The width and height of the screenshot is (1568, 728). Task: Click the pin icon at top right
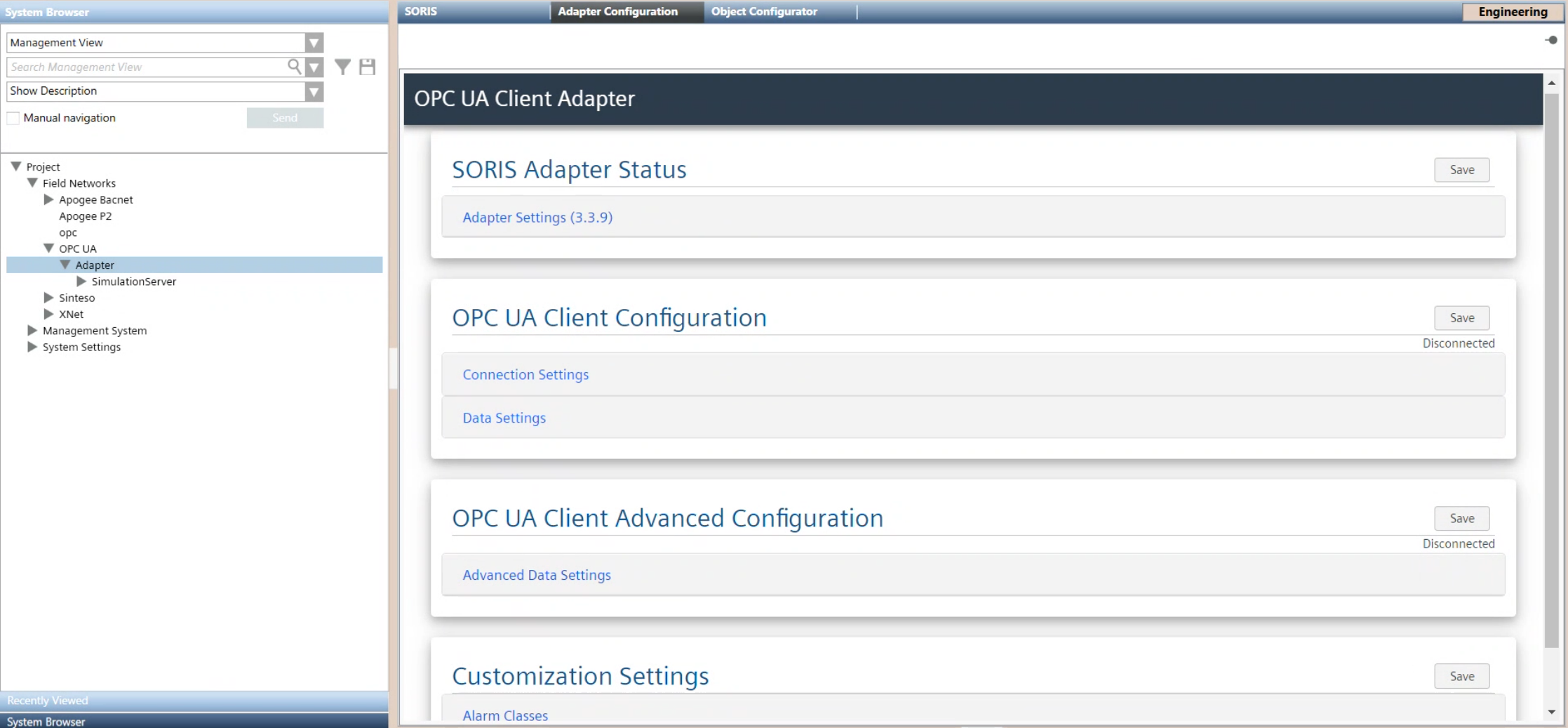click(x=1551, y=40)
